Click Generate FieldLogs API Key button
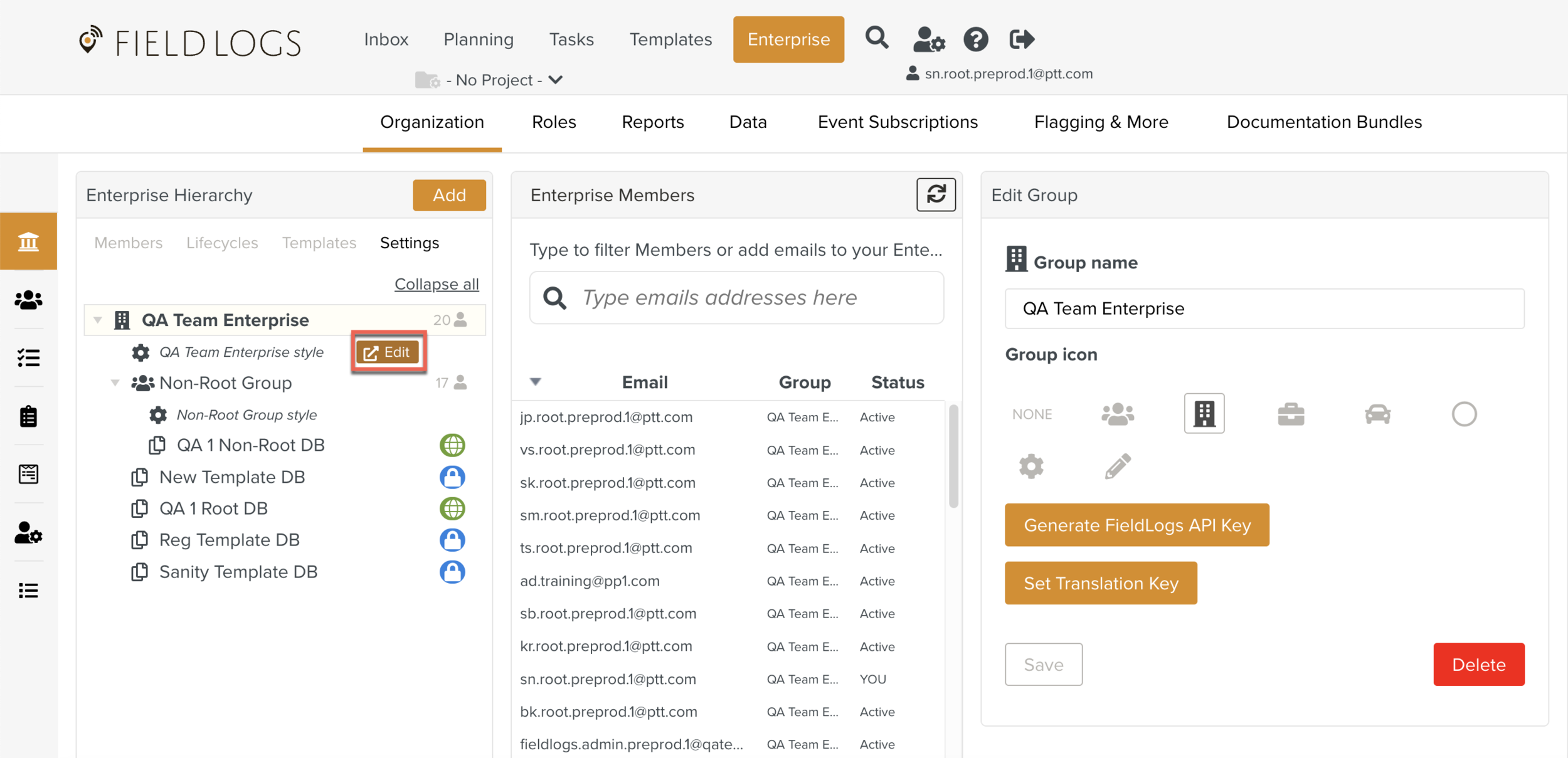This screenshot has width=1568, height=758. [1136, 525]
